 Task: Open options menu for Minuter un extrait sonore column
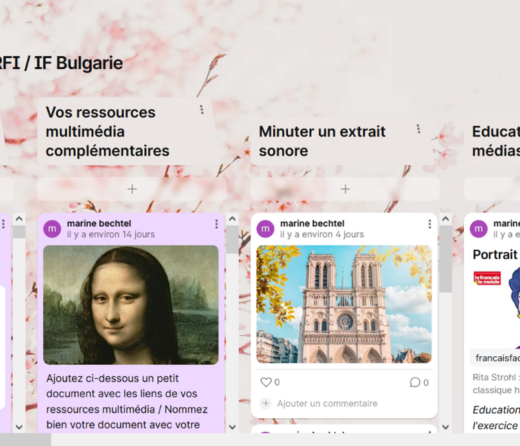tap(418, 129)
